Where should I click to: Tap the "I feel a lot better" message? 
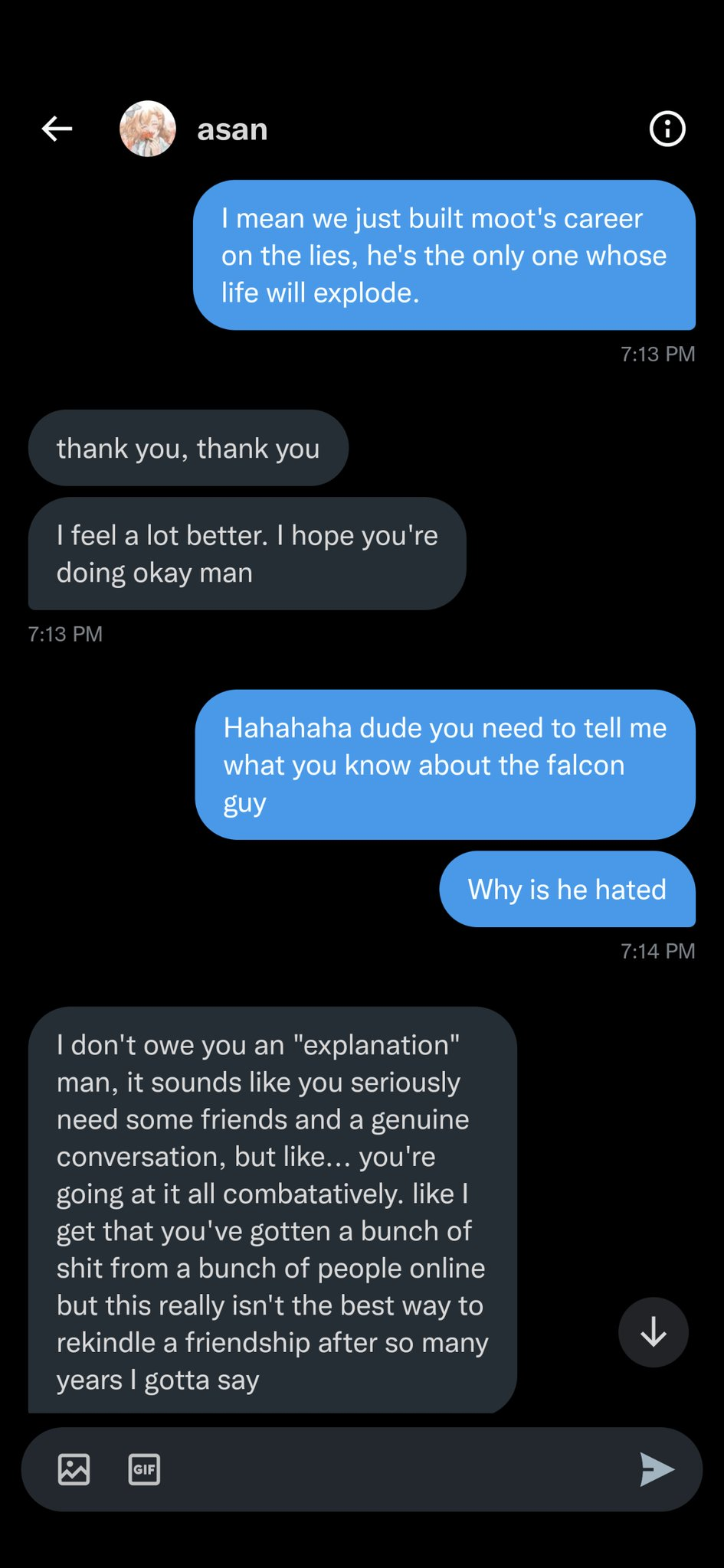pyautogui.click(x=247, y=554)
